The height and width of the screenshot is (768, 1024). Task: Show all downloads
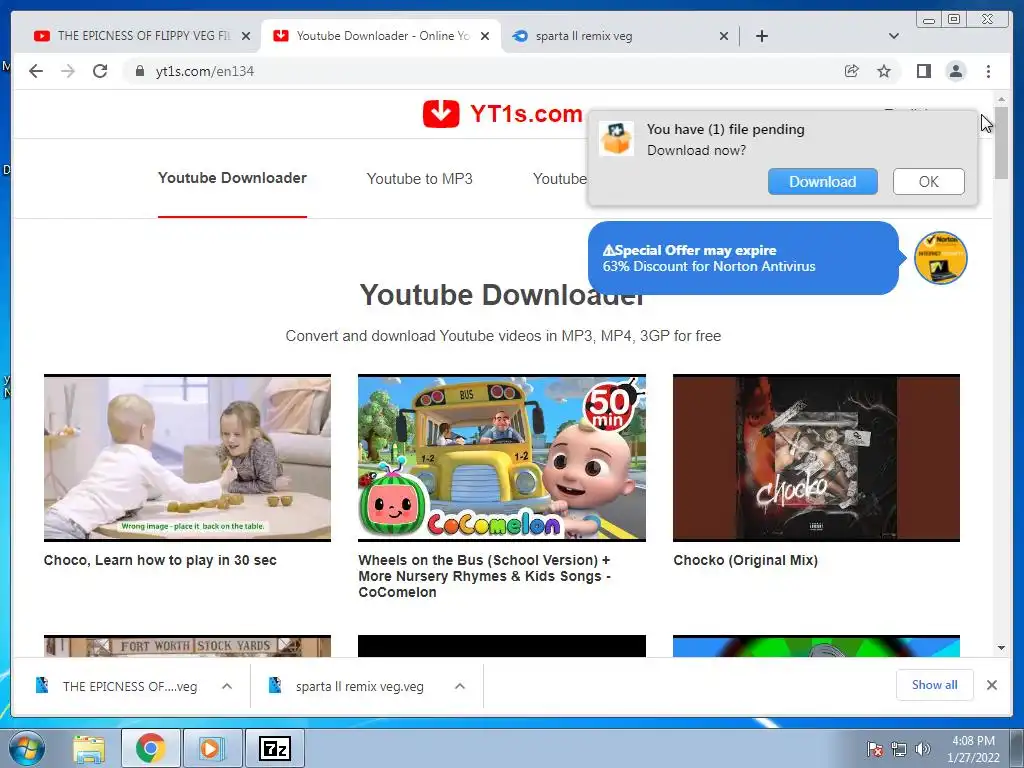(935, 685)
